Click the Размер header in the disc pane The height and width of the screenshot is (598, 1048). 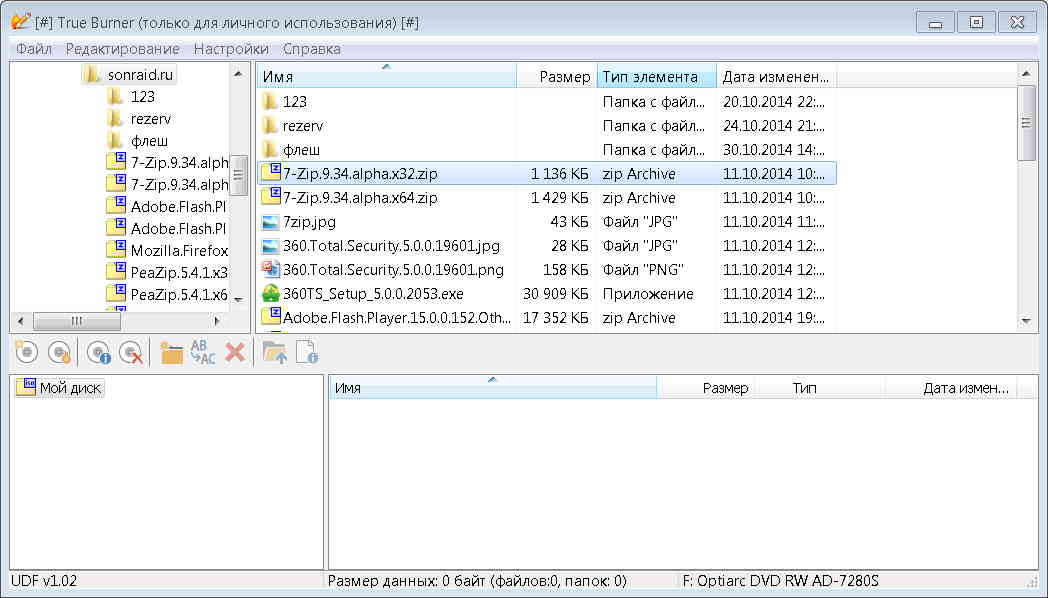tap(706, 388)
